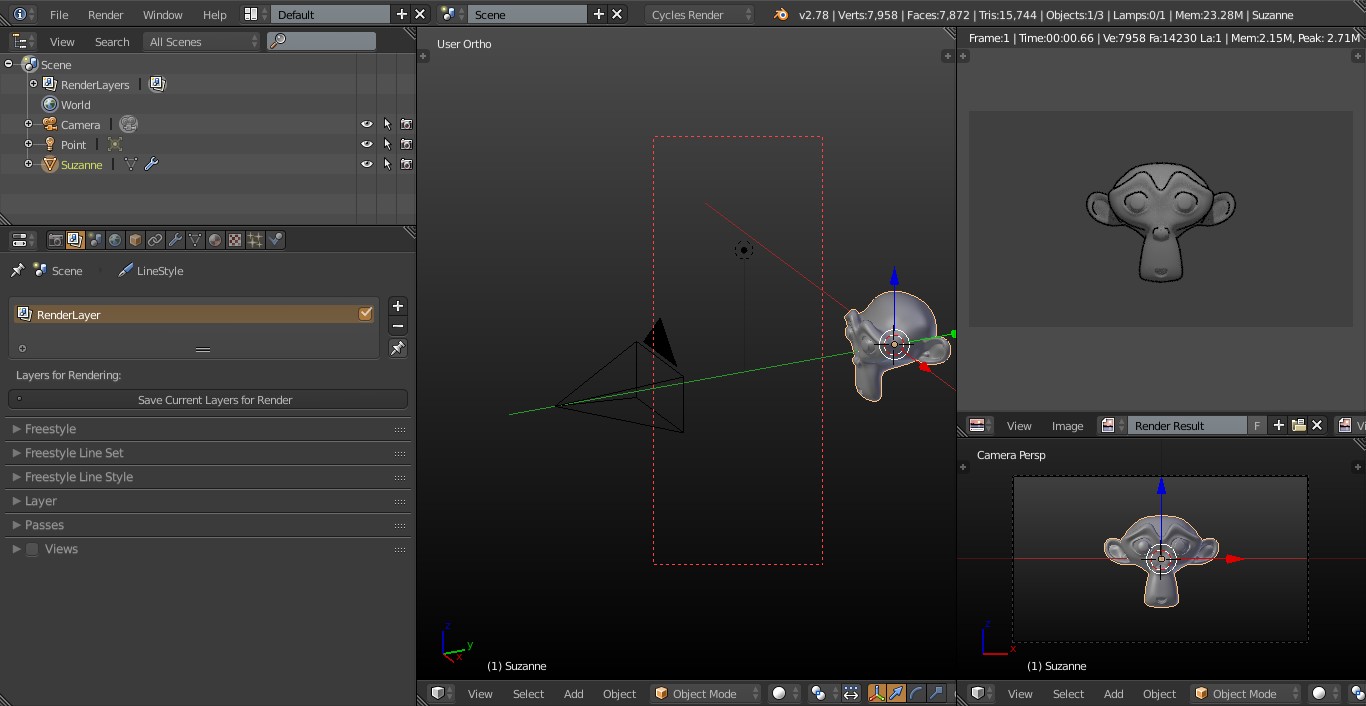Pin properties context next to Scene breadcrumb
1366x706 pixels.
click(x=17, y=270)
